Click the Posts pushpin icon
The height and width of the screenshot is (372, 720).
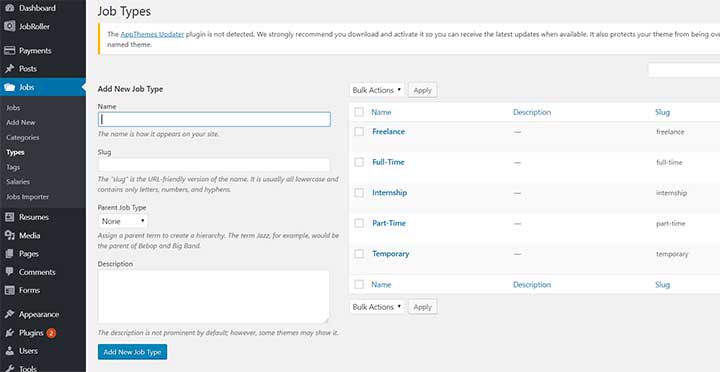click(9, 69)
